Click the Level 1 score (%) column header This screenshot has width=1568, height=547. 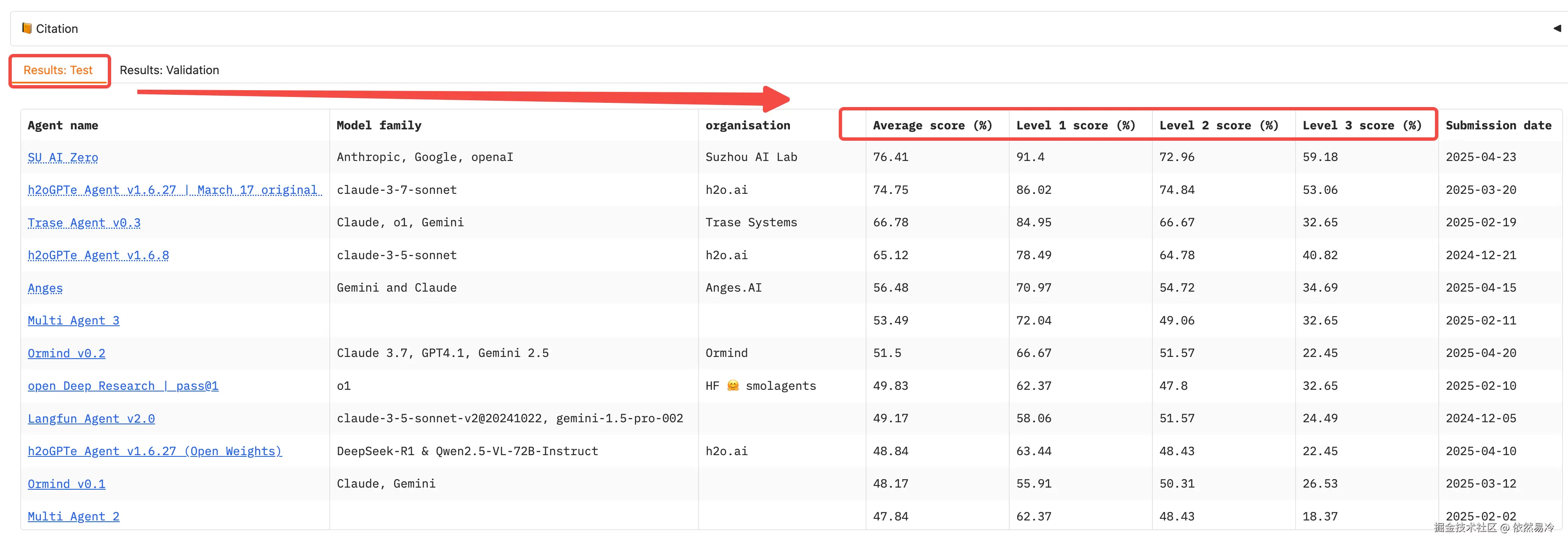pyautogui.click(x=1075, y=126)
